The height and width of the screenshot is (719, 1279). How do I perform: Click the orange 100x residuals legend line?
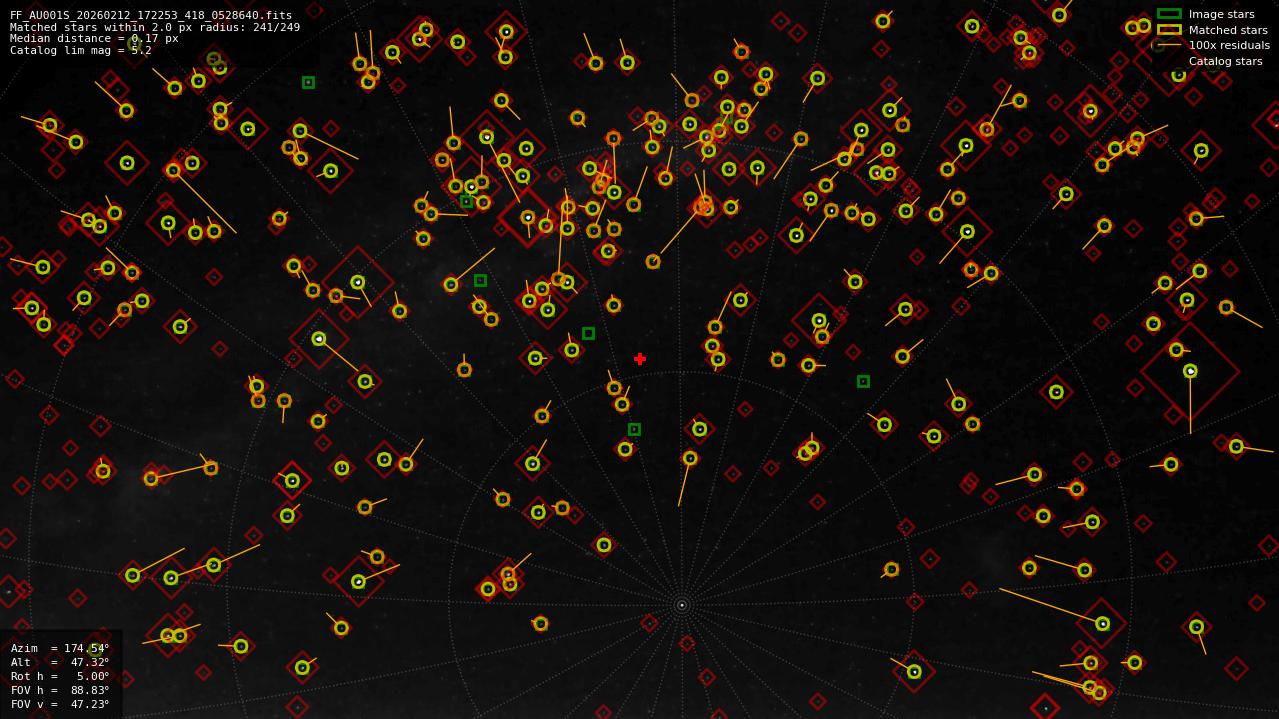coord(1169,45)
